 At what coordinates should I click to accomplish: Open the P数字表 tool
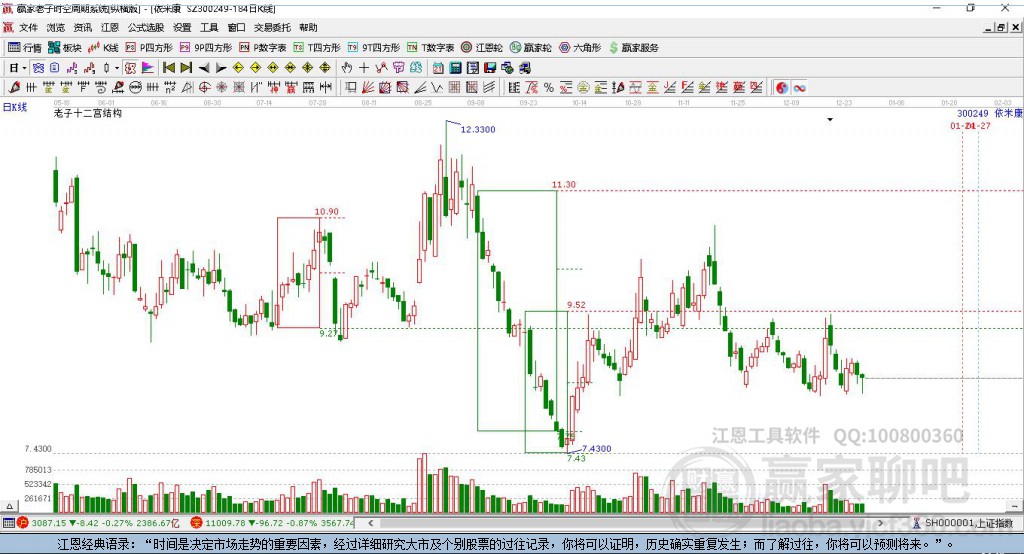tap(263, 48)
